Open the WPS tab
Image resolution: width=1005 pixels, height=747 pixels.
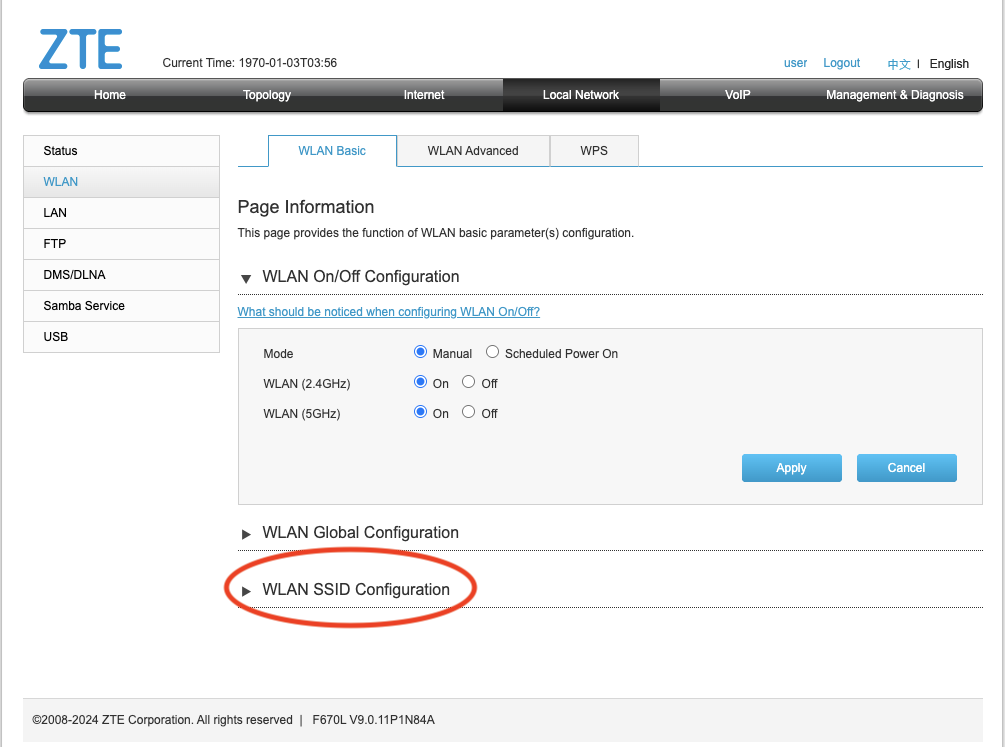click(594, 150)
